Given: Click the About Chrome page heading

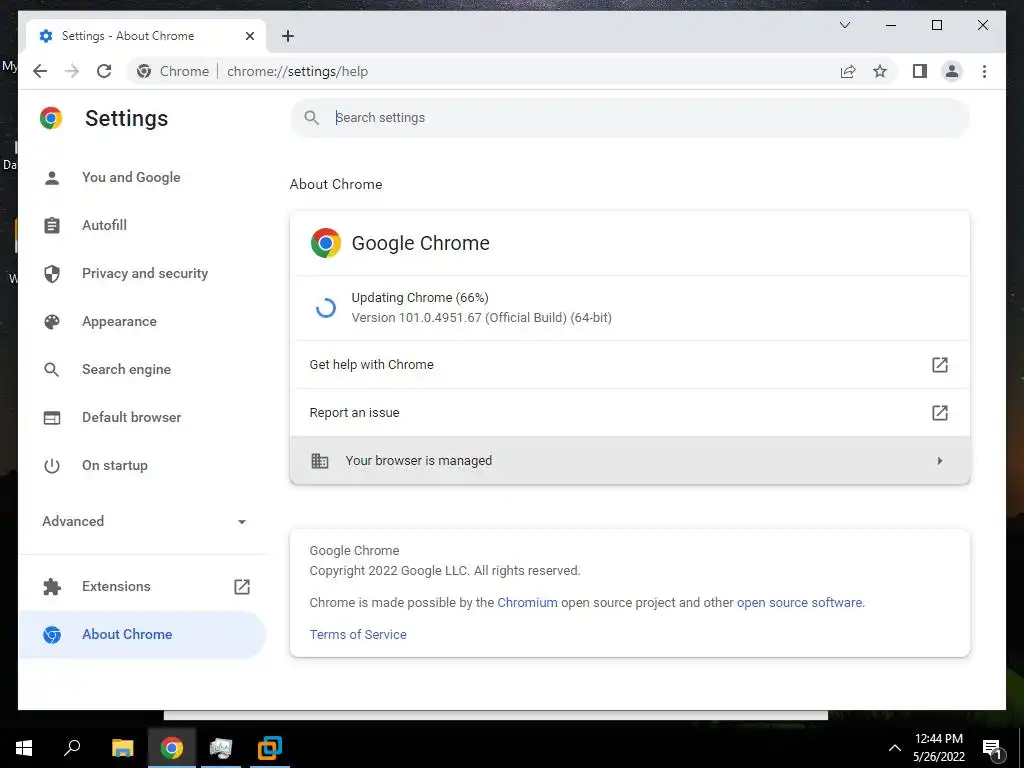Looking at the screenshot, I should point(336,184).
